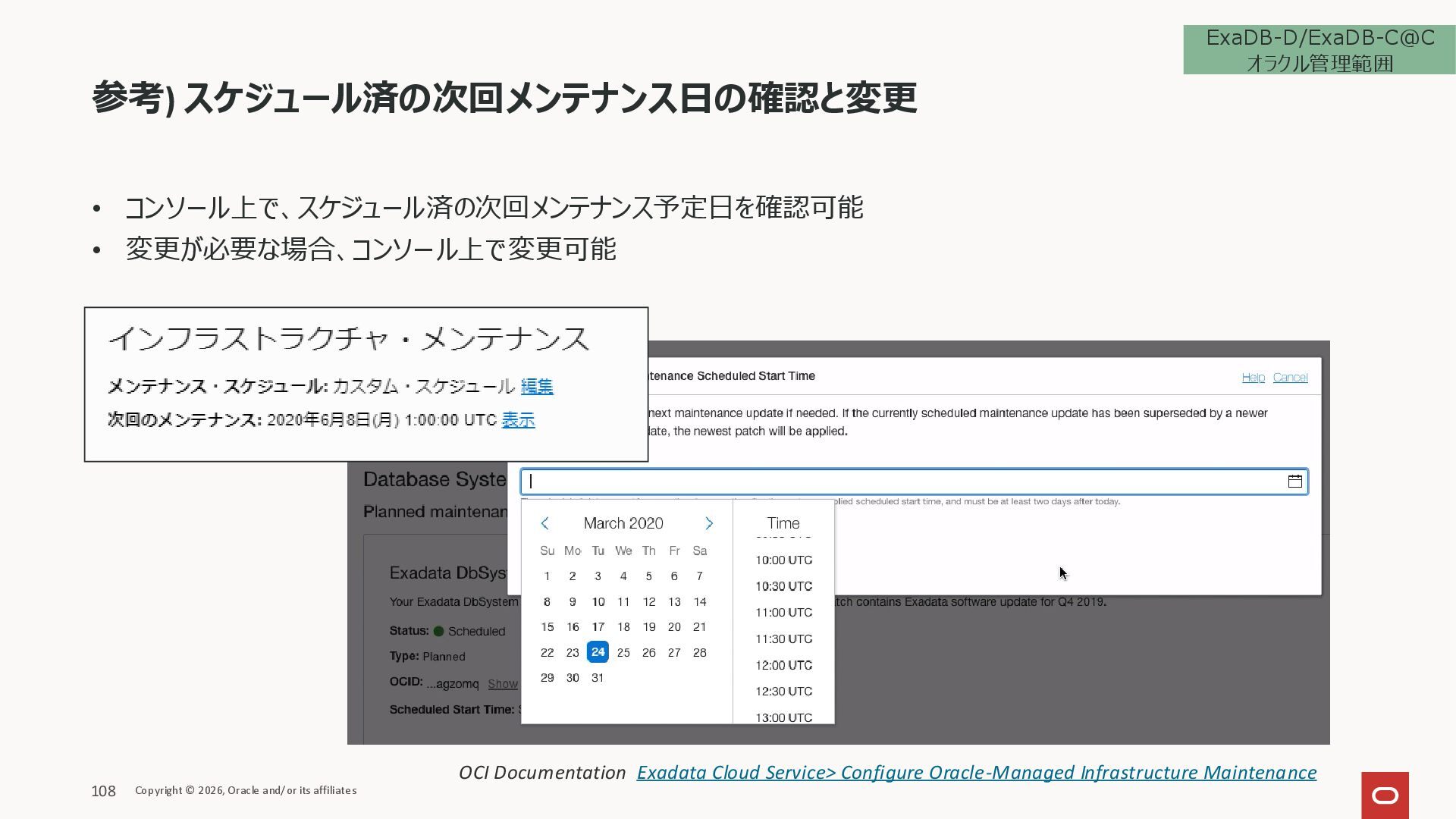Screen dimensions: 1456x819
Task: Pick March 31 in the calendar
Action: click(x=598, y=678)
